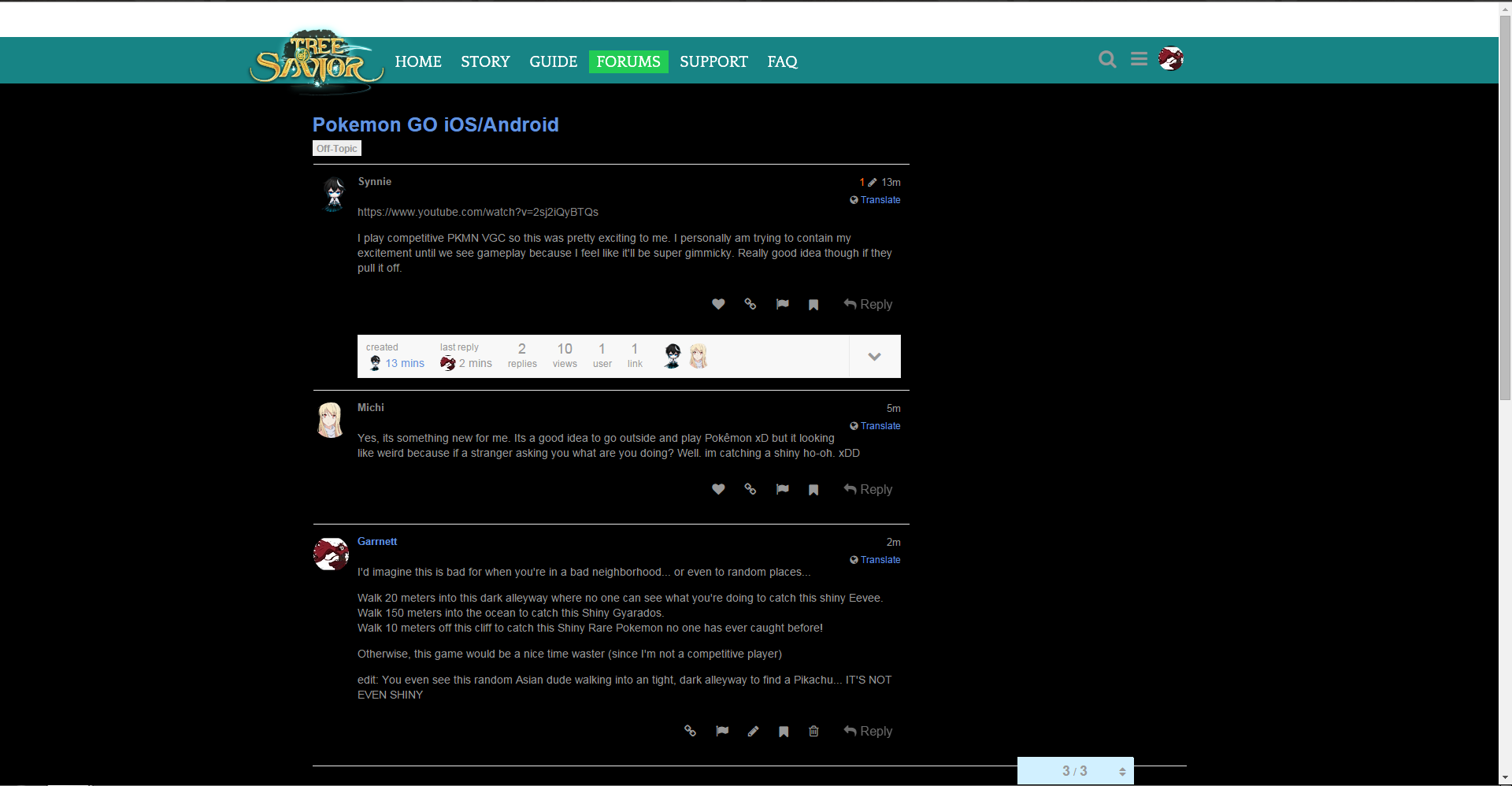Viewport: 1512px width, 786px height.
Task: Go to the GUIDE navigation item
Action: click(x=553, y=61)
